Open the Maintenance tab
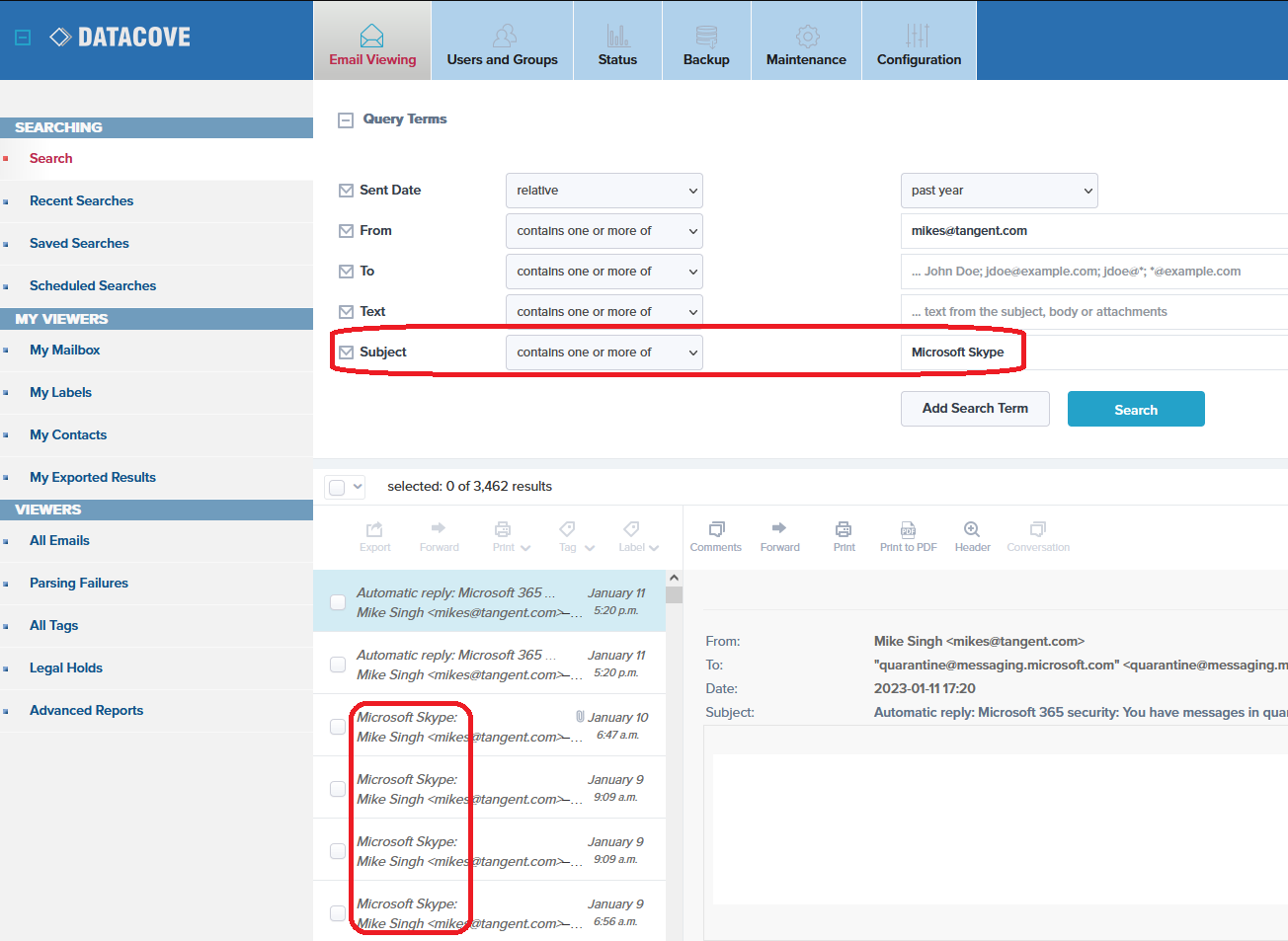1288x941 pixels. coord(806,41)
